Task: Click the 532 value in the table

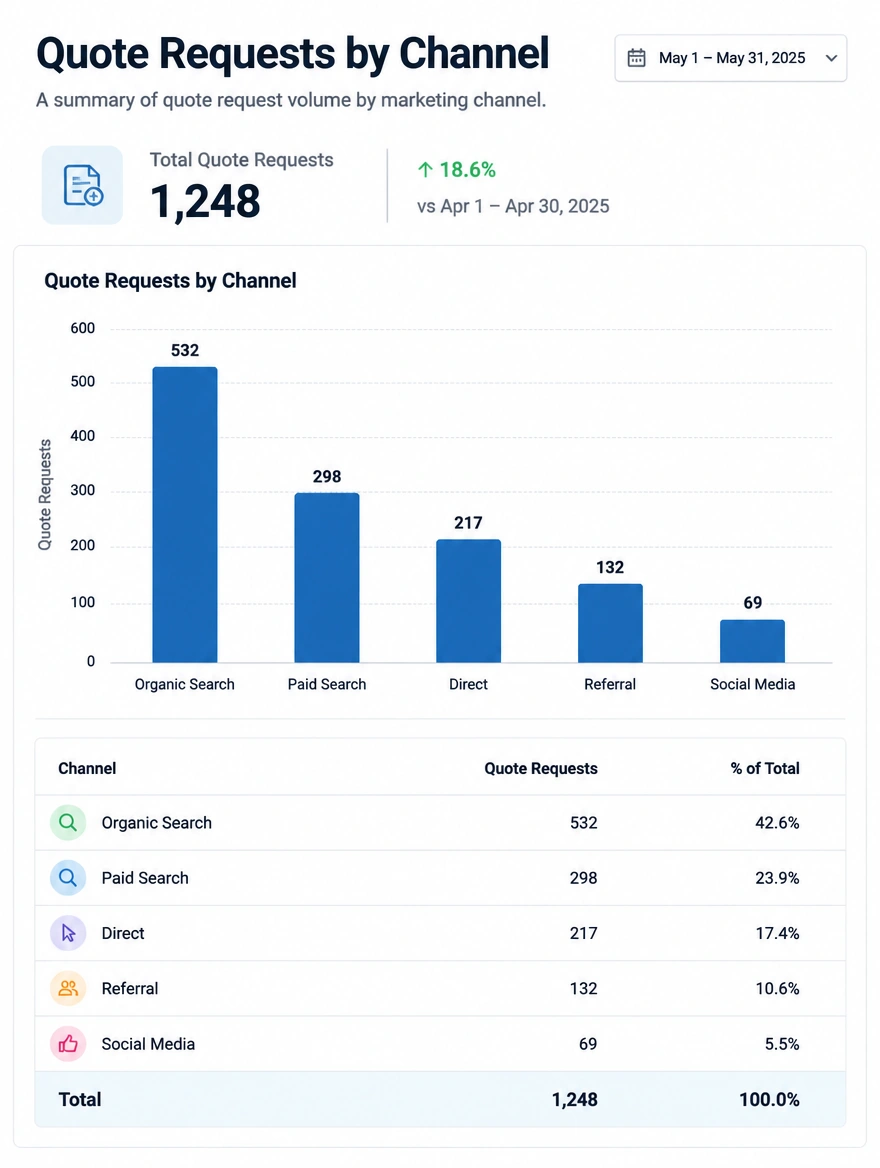Action: pyautogui.click(x=583, y=822)
